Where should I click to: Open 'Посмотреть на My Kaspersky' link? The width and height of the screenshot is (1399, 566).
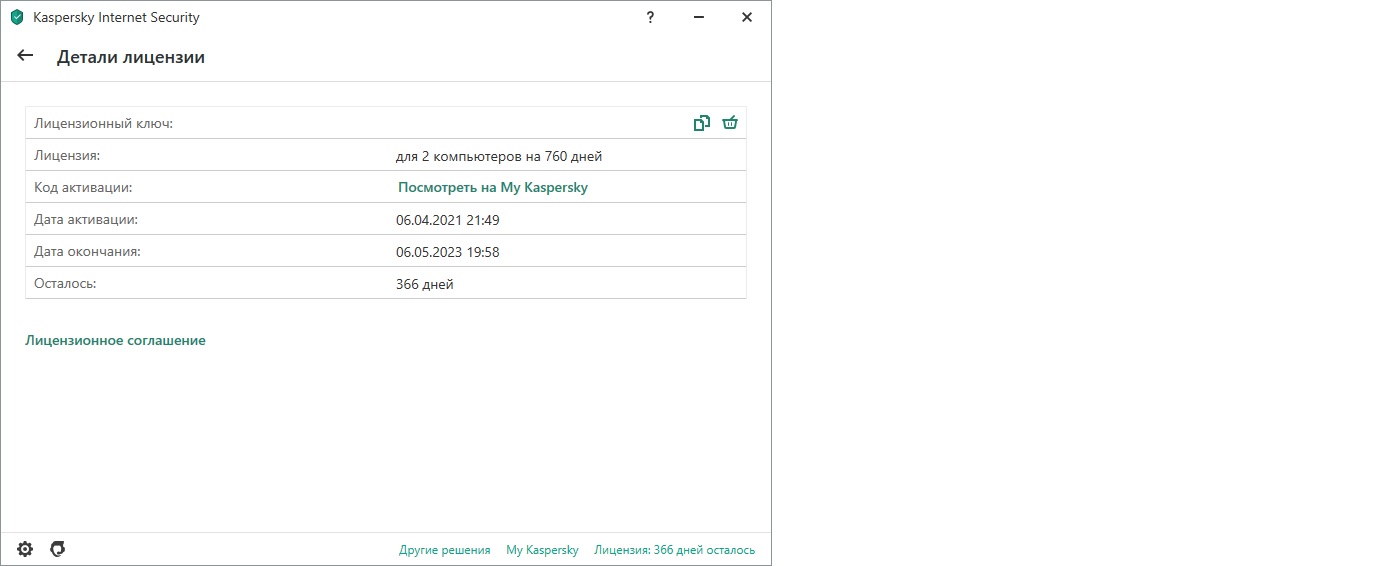493,187
